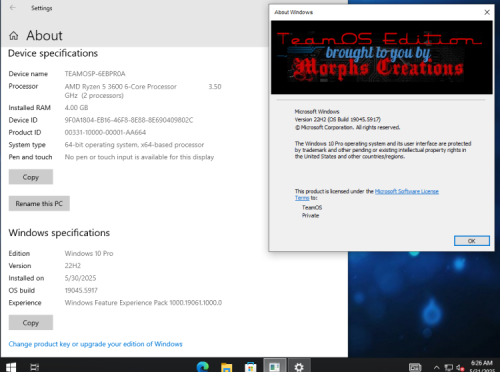Select the Edition value Windows 10 Pro
Screen dimensions: 500x372
pos(89,253)
